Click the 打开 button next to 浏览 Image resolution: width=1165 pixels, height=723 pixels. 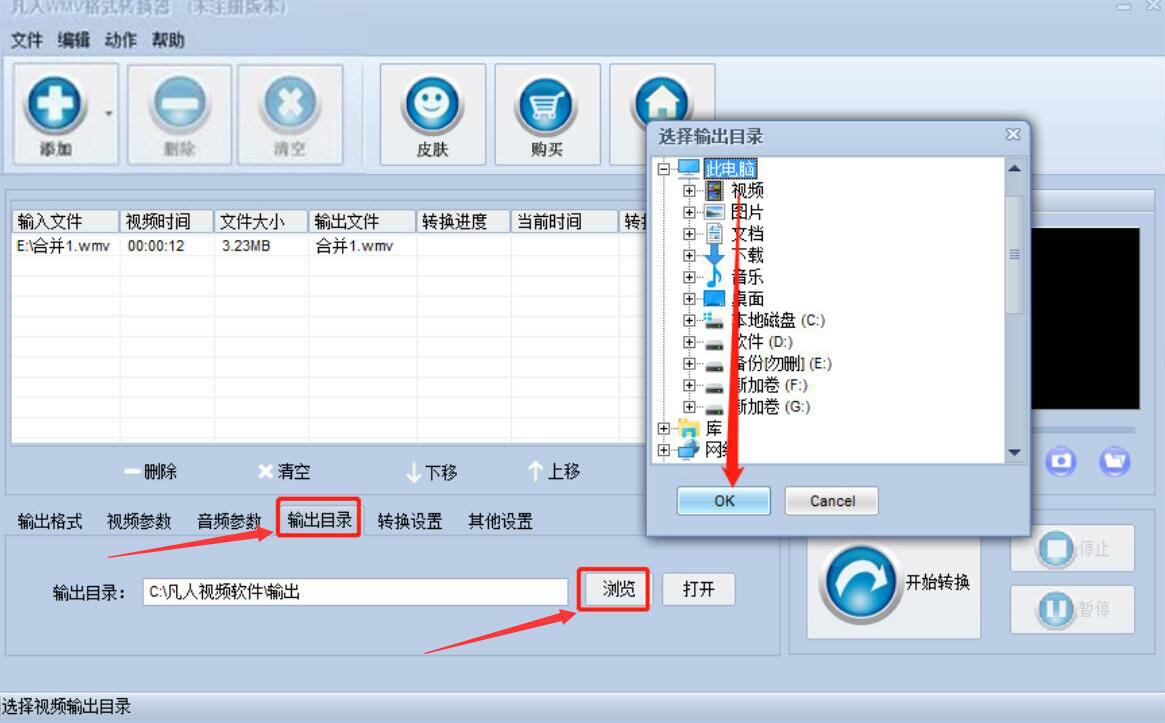(698, 589)
